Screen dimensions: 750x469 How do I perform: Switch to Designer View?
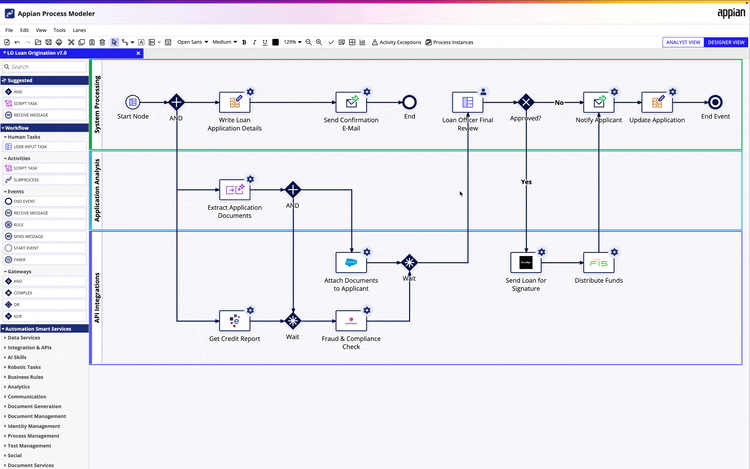(x=726, y=42)
